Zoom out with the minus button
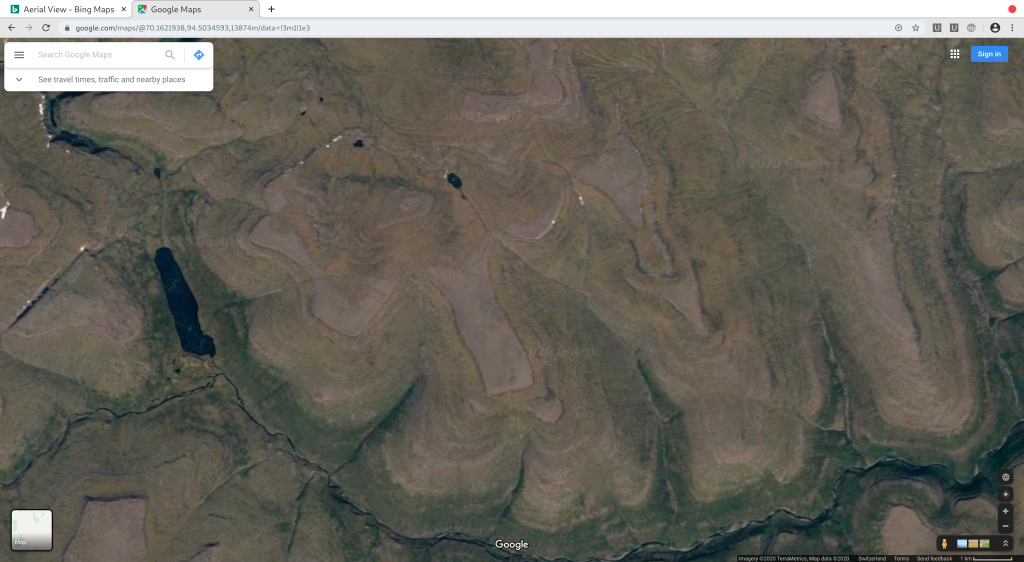 (1006, 526)
